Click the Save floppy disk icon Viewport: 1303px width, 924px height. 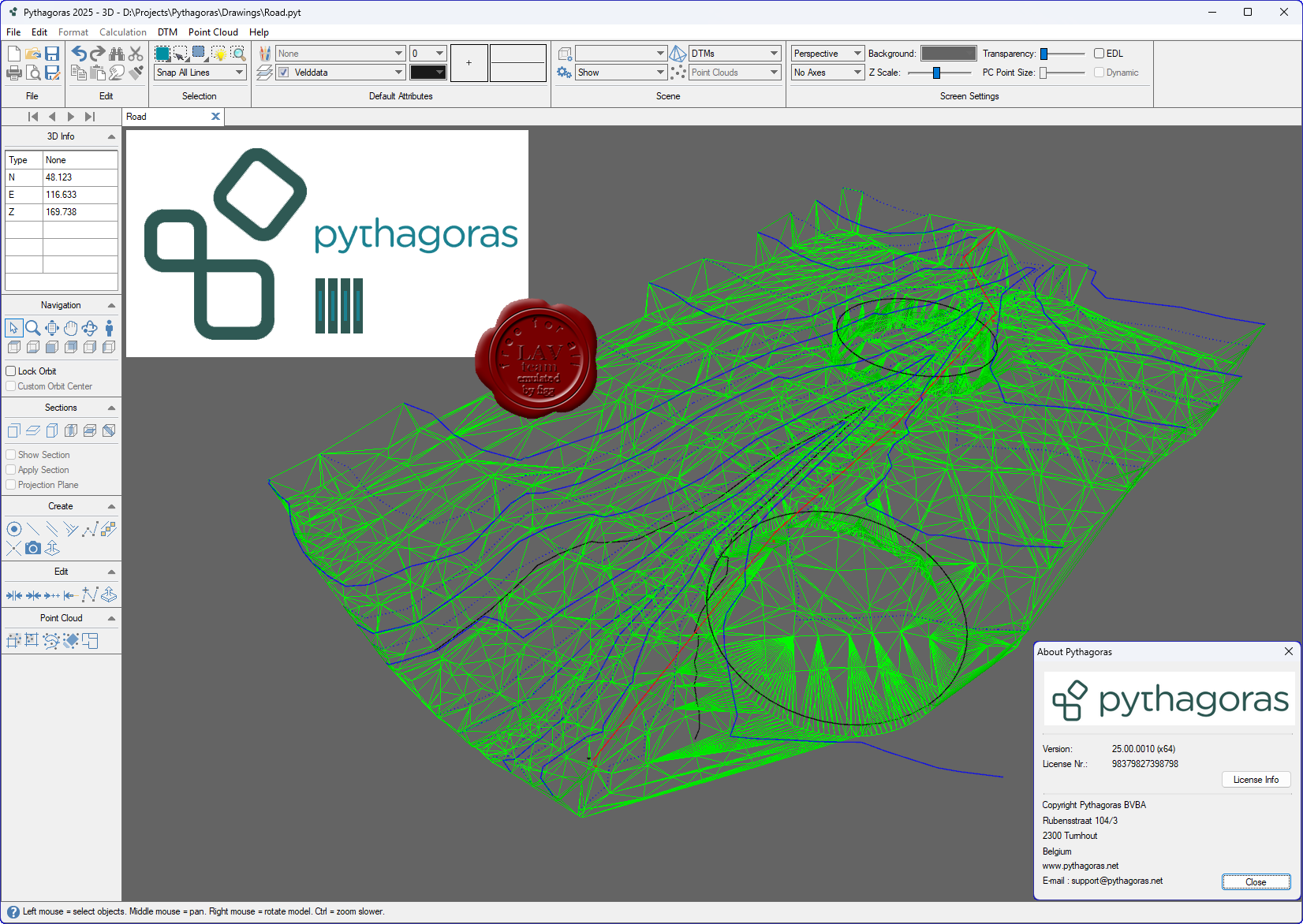[x=52, y=54]
